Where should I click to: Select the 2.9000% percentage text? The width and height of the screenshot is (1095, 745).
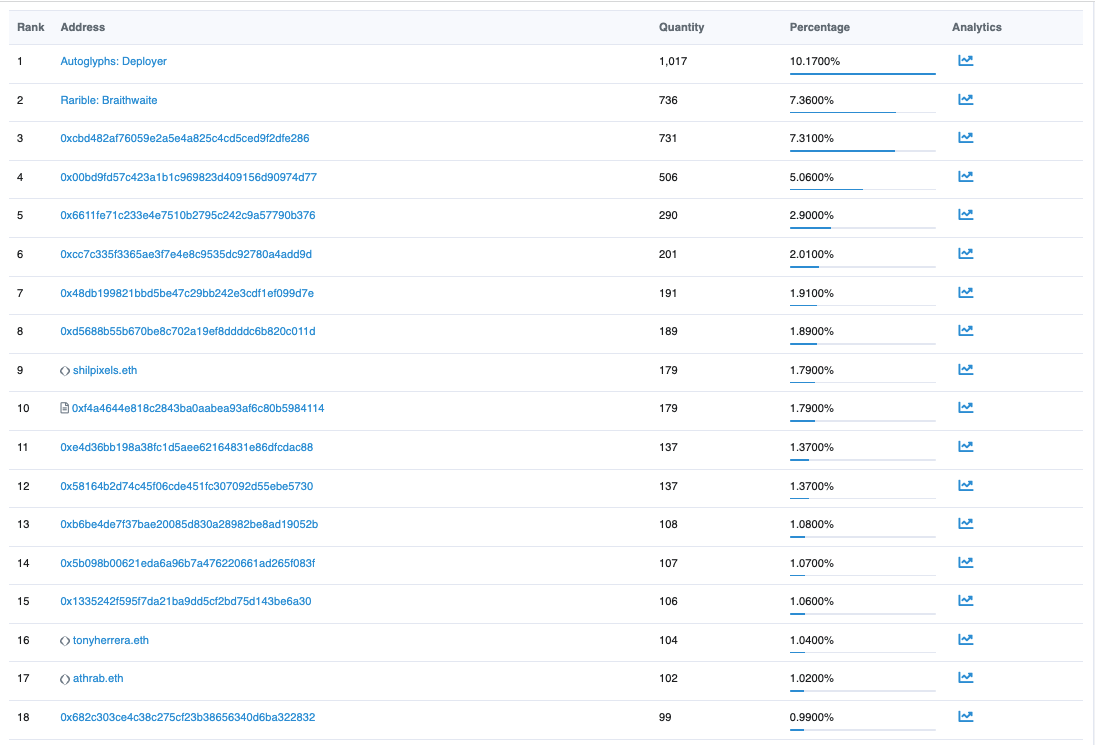[811, 215]
